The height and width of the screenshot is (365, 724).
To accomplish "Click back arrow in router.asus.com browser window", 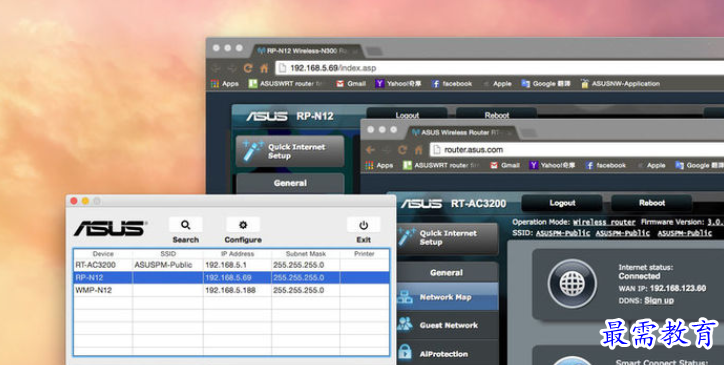I will tap(370, 150).
